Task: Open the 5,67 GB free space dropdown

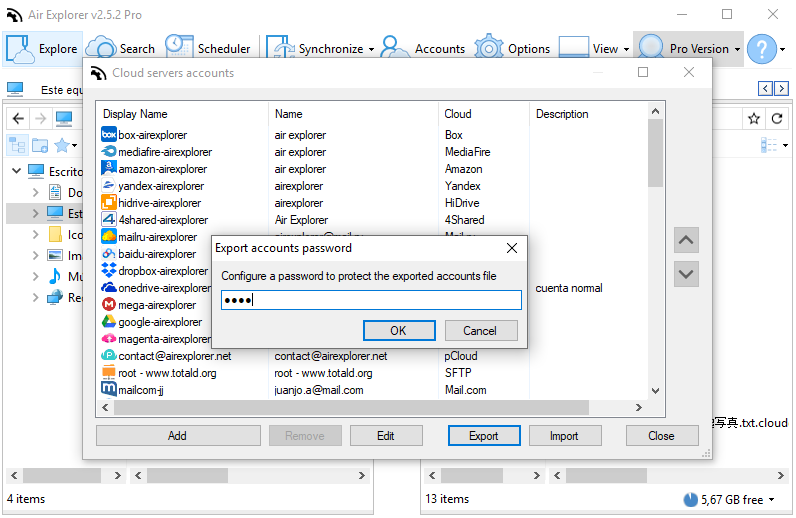Action: pyautogui.click(x=772, y=500)
